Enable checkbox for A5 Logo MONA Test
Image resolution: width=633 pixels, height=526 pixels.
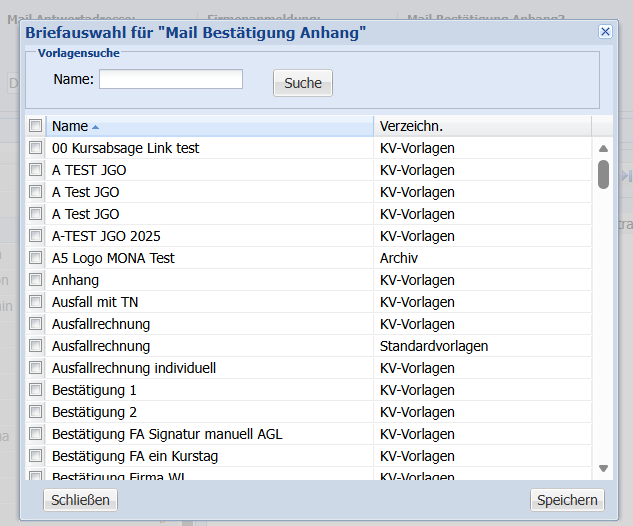36,258
